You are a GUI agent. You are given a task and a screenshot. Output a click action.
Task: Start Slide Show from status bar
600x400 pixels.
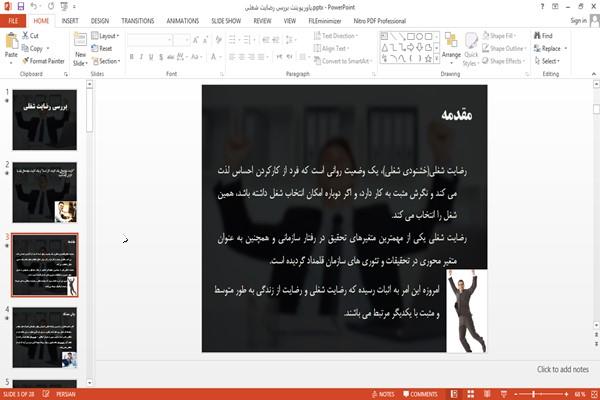504,394
